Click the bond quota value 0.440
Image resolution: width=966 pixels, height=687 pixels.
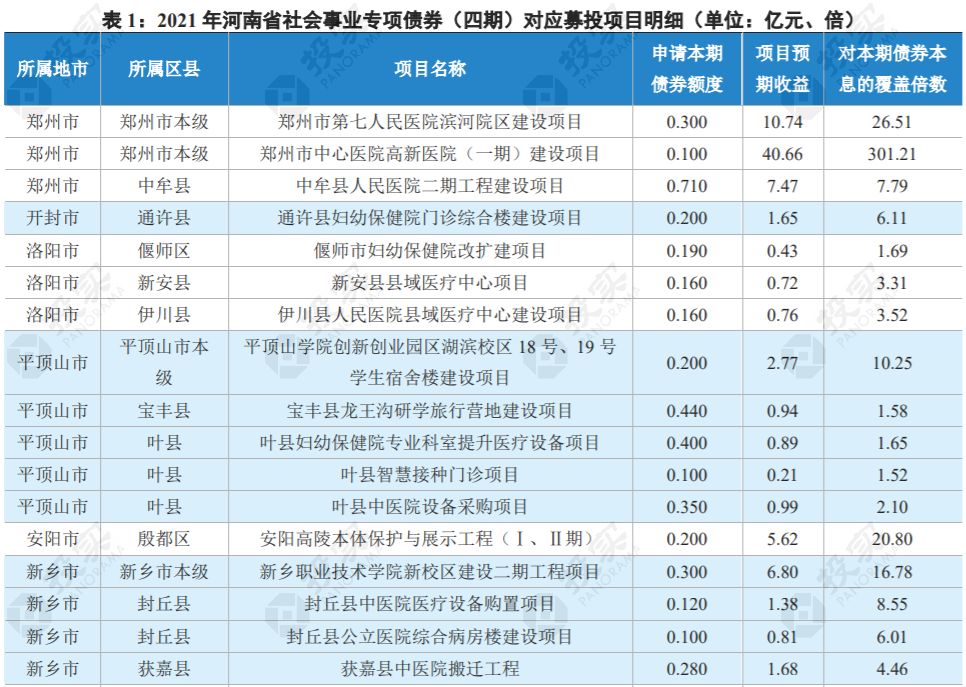coord(687,411)
